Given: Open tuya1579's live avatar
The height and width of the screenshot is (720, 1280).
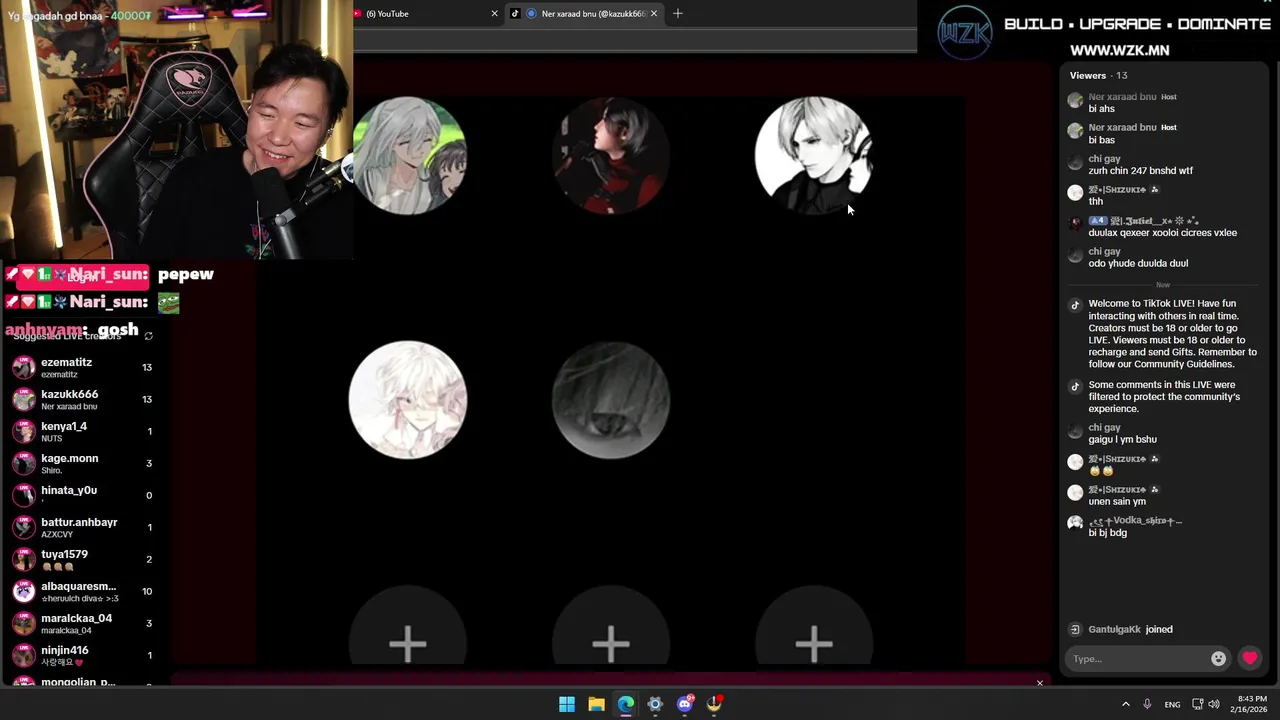Looking at the screenshot, I should [24, 560].
